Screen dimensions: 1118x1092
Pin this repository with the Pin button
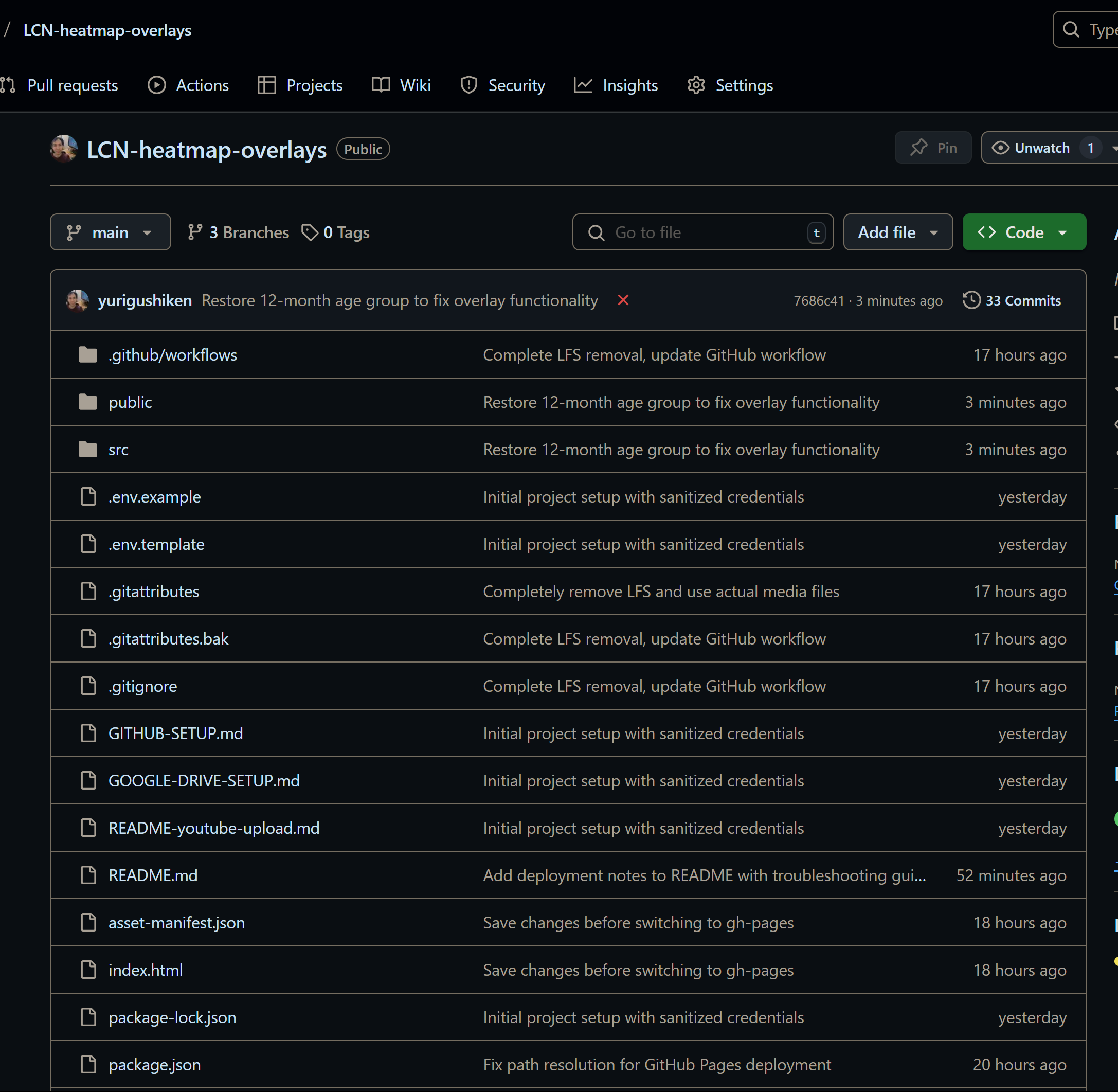[x=933, y=148]
